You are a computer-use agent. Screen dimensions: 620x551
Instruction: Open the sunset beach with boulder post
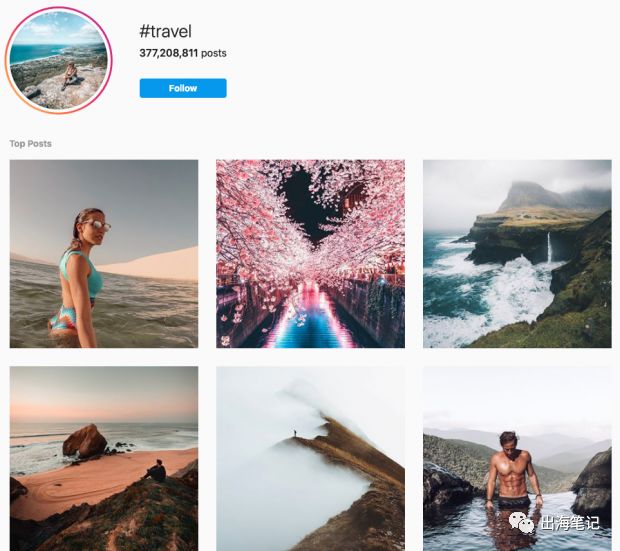click(x=104, y=458)
